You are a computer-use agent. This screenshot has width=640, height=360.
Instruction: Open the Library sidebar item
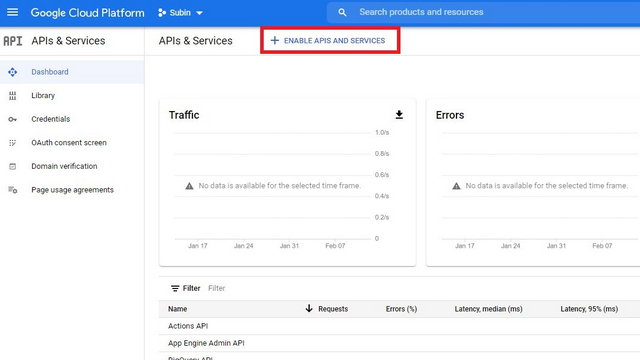[72, 96]
